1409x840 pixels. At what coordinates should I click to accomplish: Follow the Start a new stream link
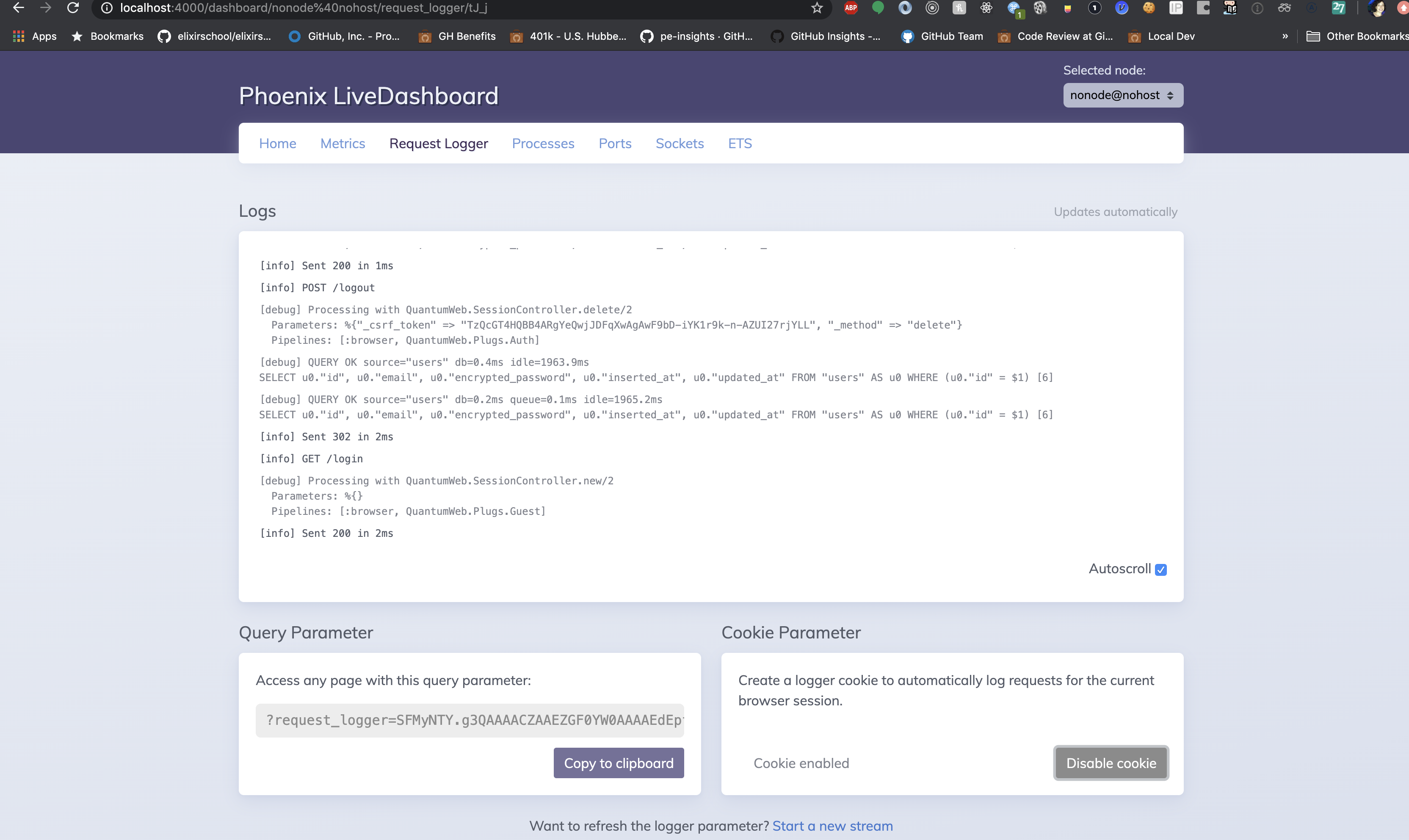[x=832, y=826]
